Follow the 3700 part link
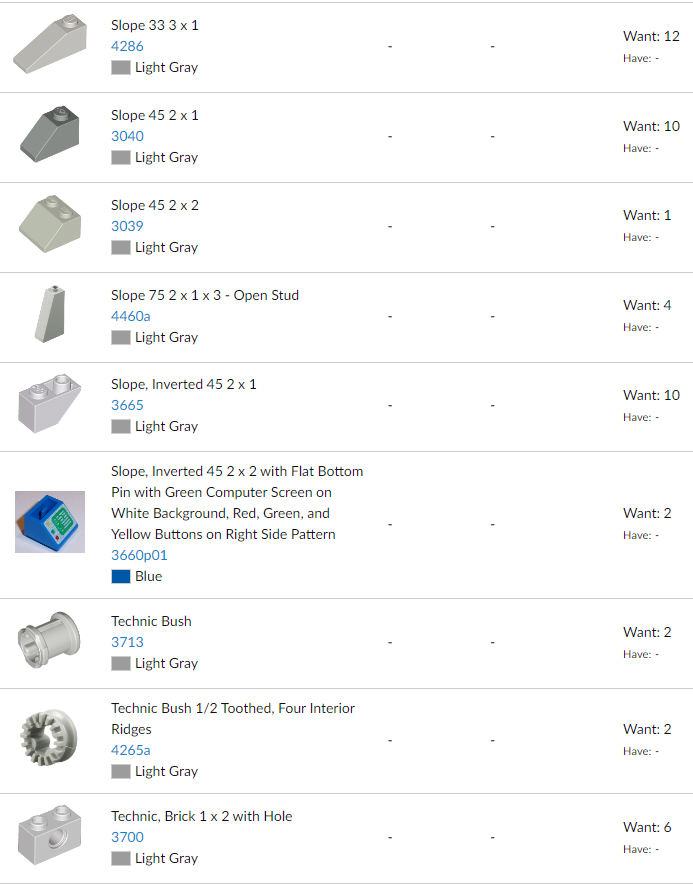The width and height of the screenshot is (693, 887). (127, 837)
